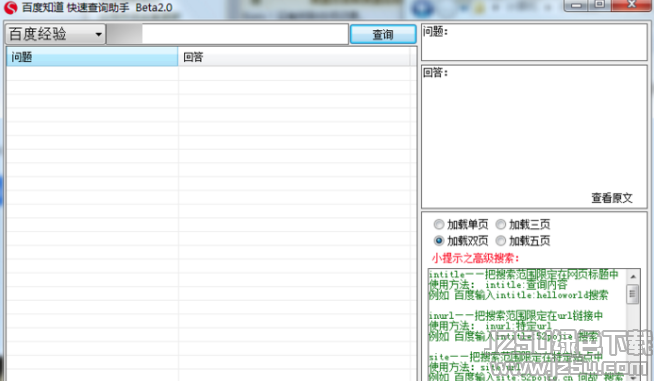Viewport: 654px width, 381px height.
Task: Click the tips box scrollbar thumb
Action: 633,294
